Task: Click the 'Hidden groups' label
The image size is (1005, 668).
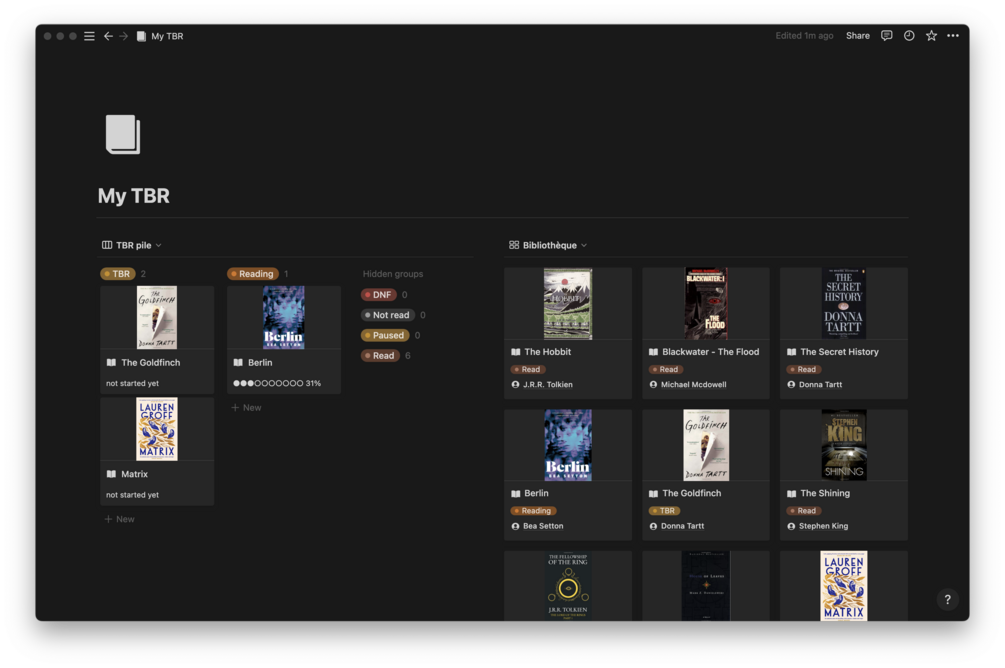Action: coord(393,274)
